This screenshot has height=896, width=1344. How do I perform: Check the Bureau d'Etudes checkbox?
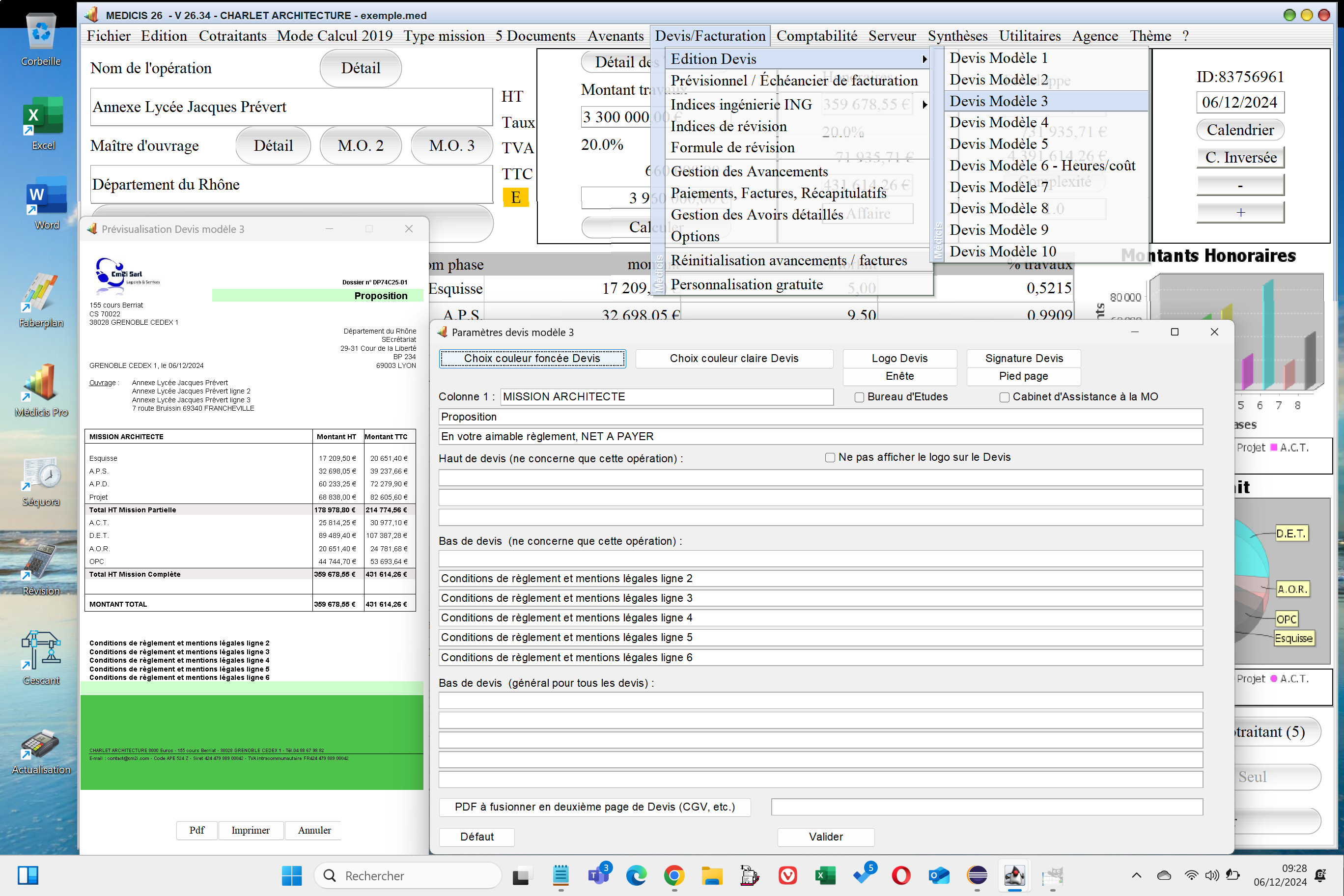[x=859, y=397]
